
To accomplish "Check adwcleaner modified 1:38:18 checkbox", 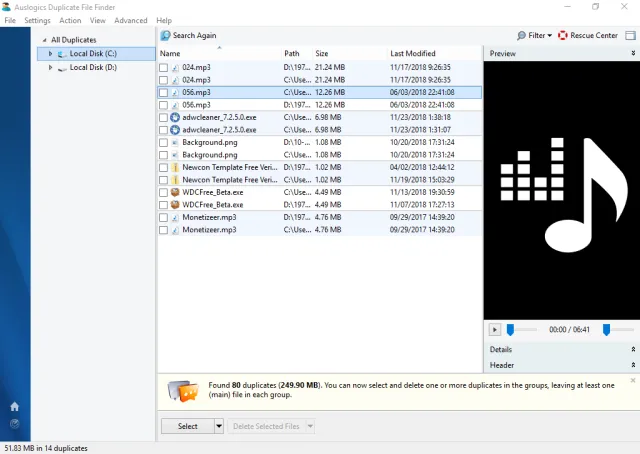I will (163, 118).
